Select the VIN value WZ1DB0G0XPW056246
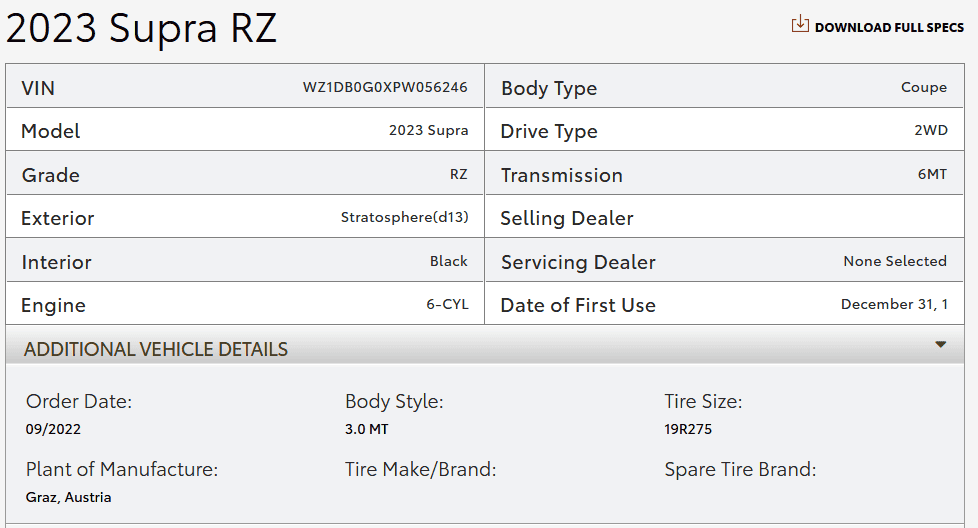Viewport: 978px width, 528px height. (x=385, y=87)
